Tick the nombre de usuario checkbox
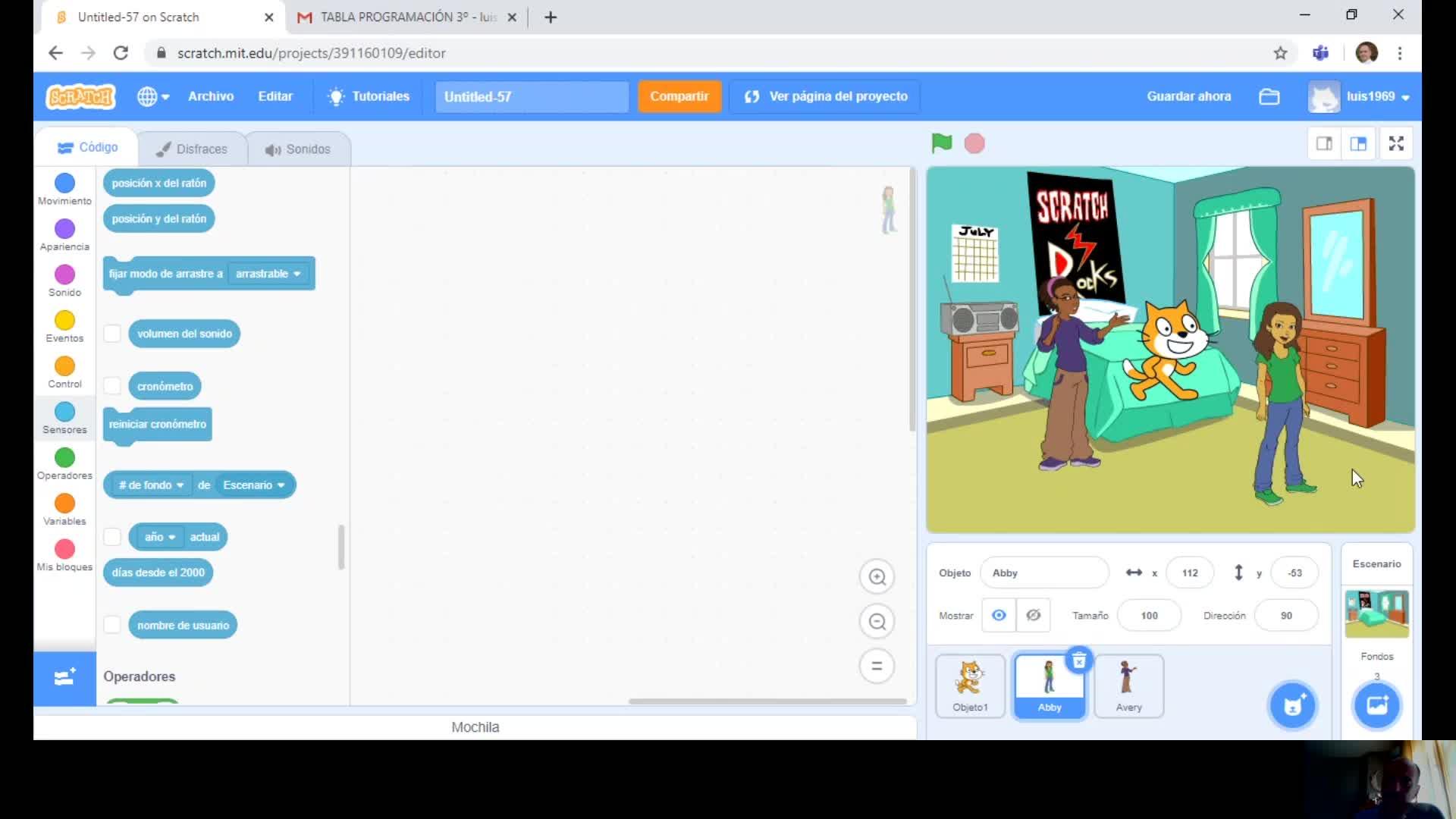 112,625
